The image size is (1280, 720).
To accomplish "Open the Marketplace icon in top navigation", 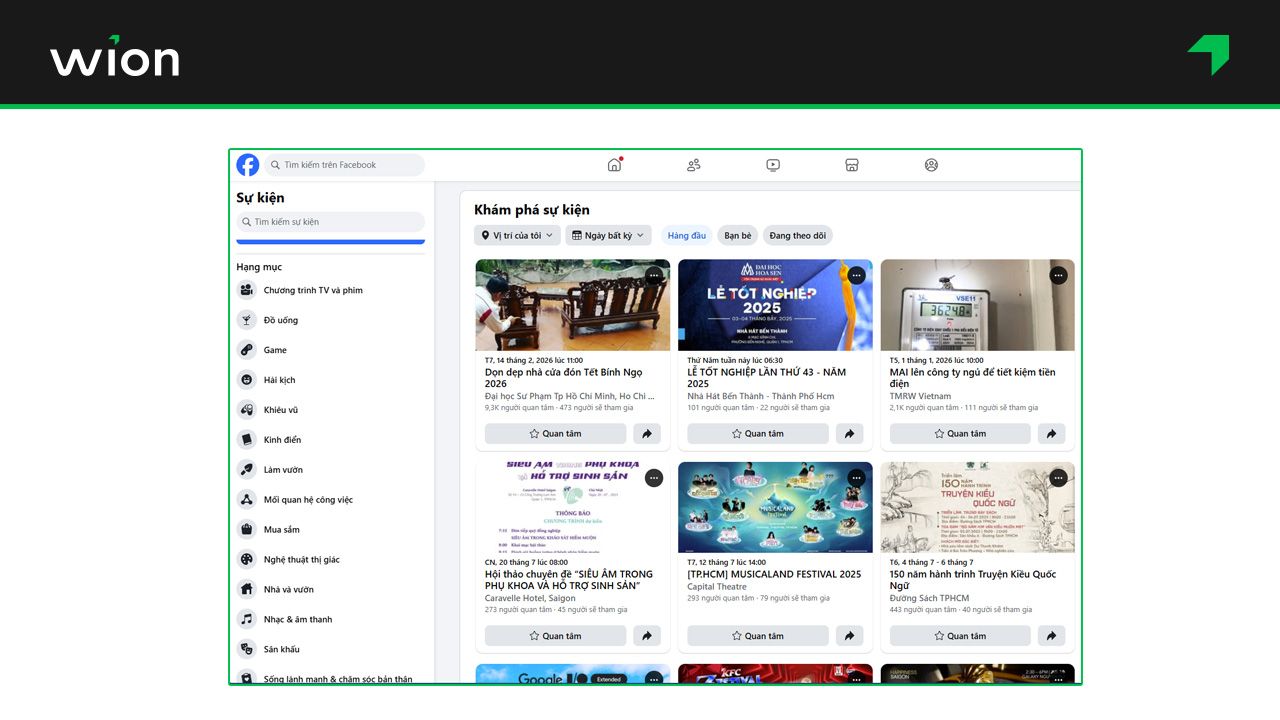I will coord(852,165).
